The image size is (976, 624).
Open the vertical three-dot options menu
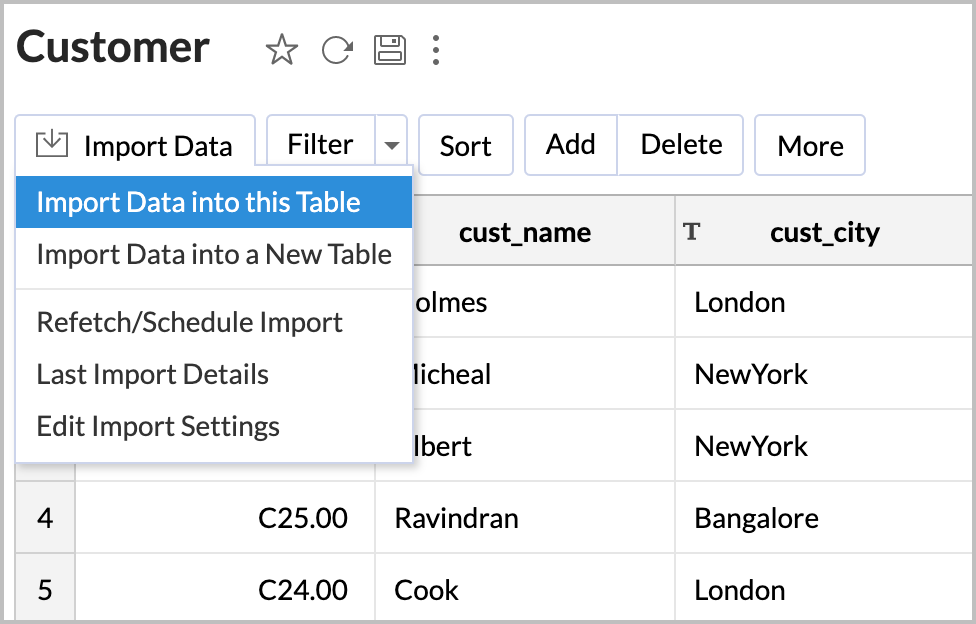point(436,50)
